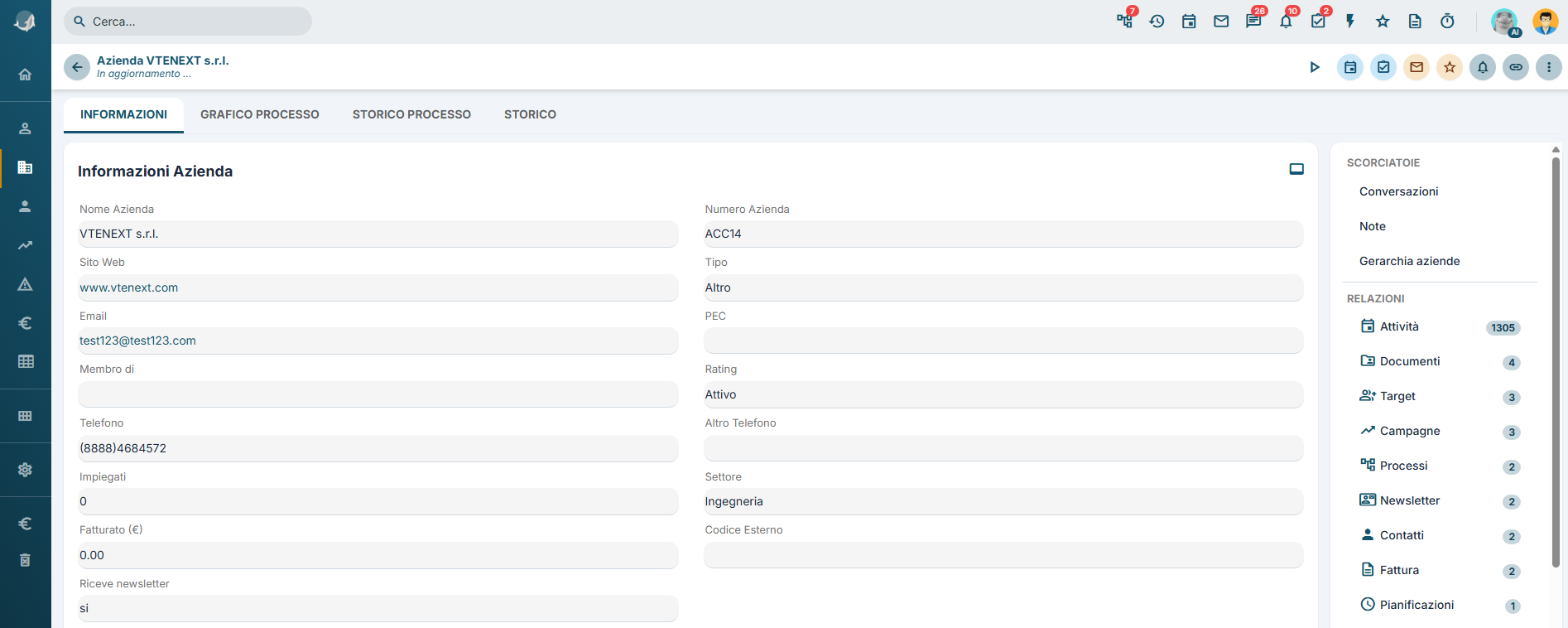Open the three-dot more actions menu
Image resolution: width=1568 pixels, height=628 pixels.
pos(1549,67)
